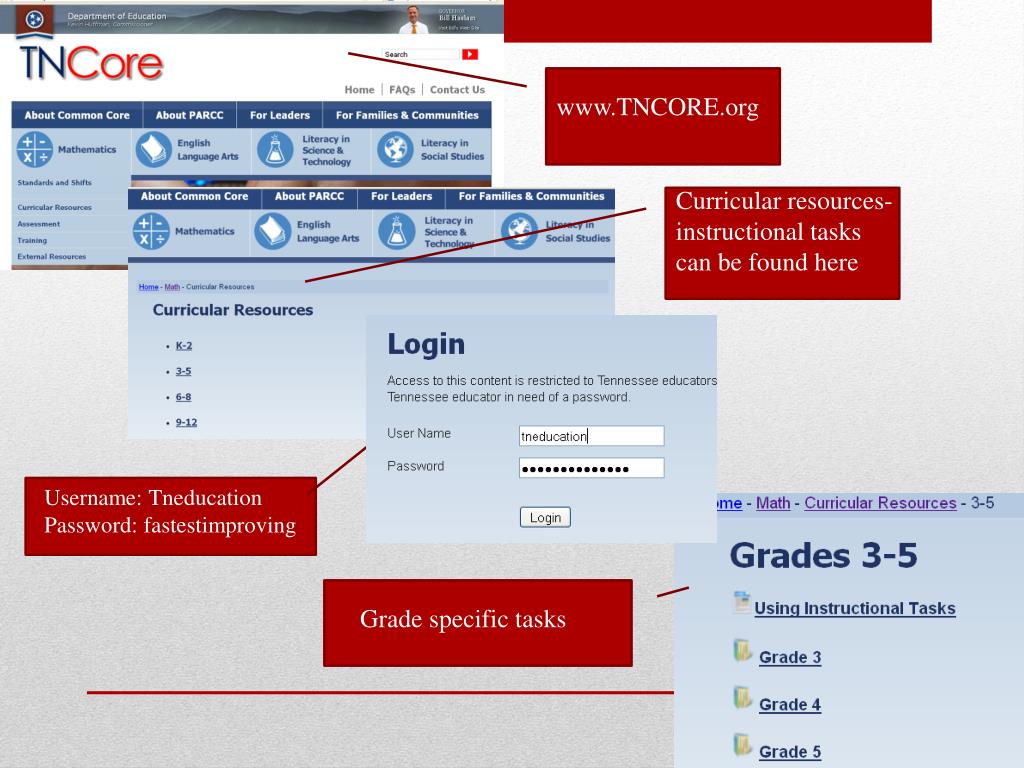Image resolution: width=1024 pixels, height=768 pixels.
Task: Click the TNCore logo
Action: pyautogui.click(x=91, y=63)
